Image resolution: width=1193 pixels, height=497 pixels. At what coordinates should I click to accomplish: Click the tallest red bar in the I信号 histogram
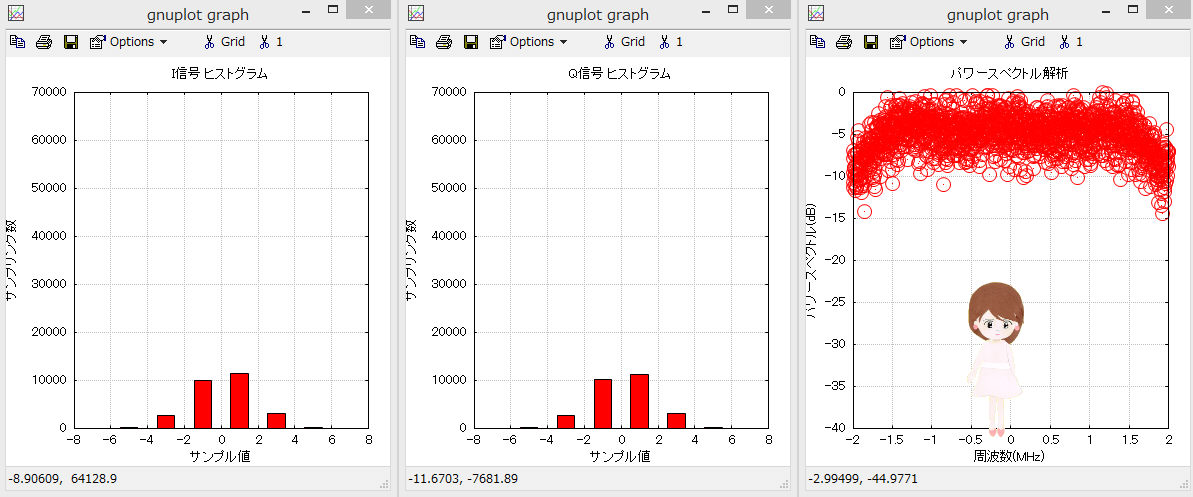pos(239,400)
